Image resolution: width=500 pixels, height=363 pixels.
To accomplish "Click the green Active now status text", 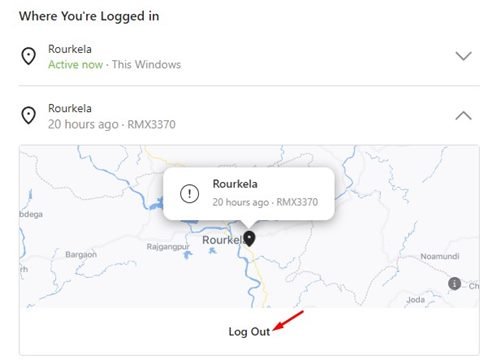I will coord(75,64).
